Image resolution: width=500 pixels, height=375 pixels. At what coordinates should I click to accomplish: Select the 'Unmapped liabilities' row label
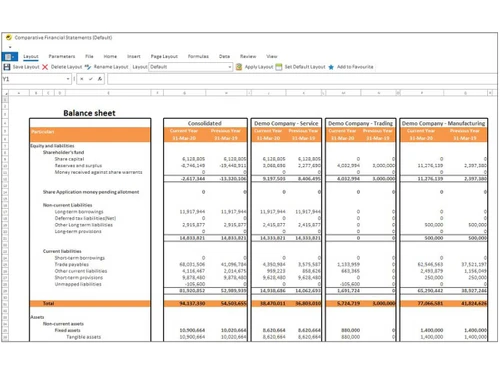(78, 284)
